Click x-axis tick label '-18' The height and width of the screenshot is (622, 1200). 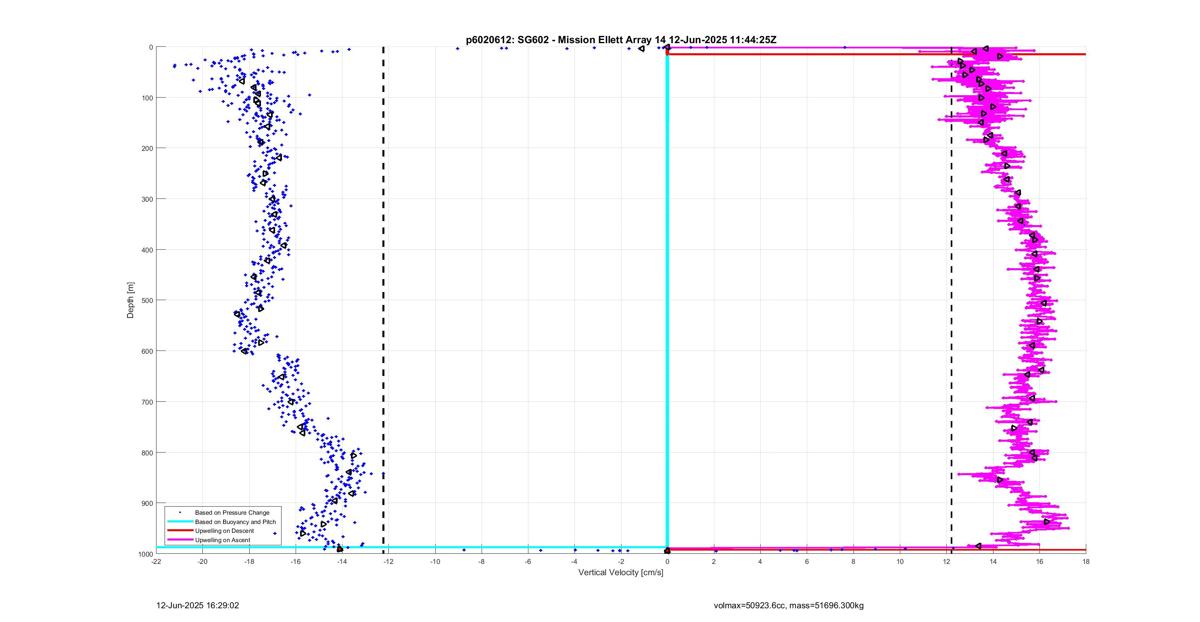coord(249,562)
